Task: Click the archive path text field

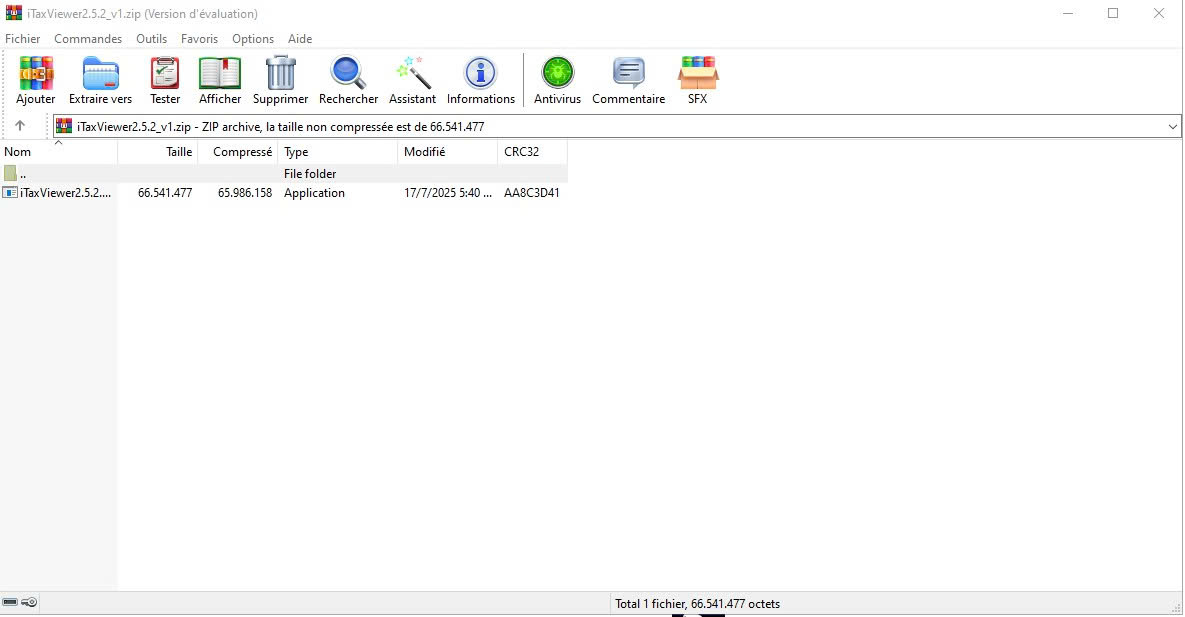Action: 616,126
